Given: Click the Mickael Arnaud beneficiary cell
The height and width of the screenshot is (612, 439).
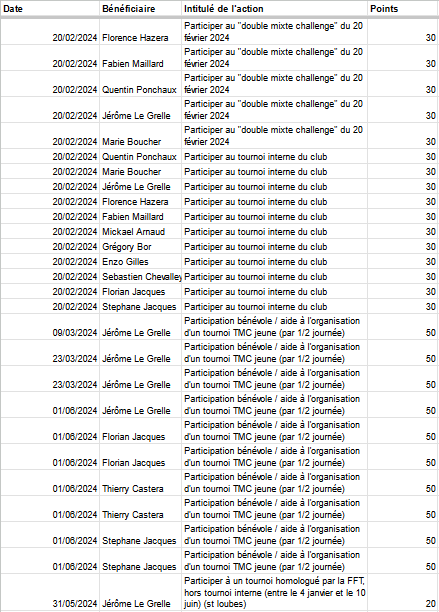Looking at the screenshot, I should pos(140,232).
